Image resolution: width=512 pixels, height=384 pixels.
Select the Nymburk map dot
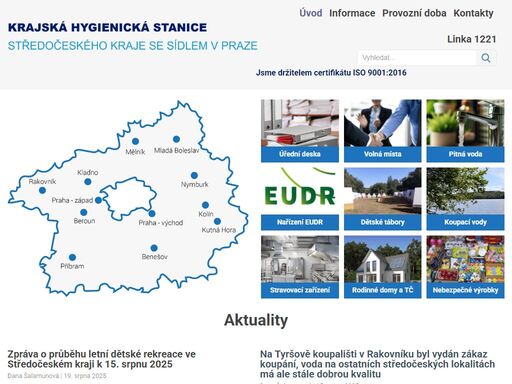tap(194, 175)
